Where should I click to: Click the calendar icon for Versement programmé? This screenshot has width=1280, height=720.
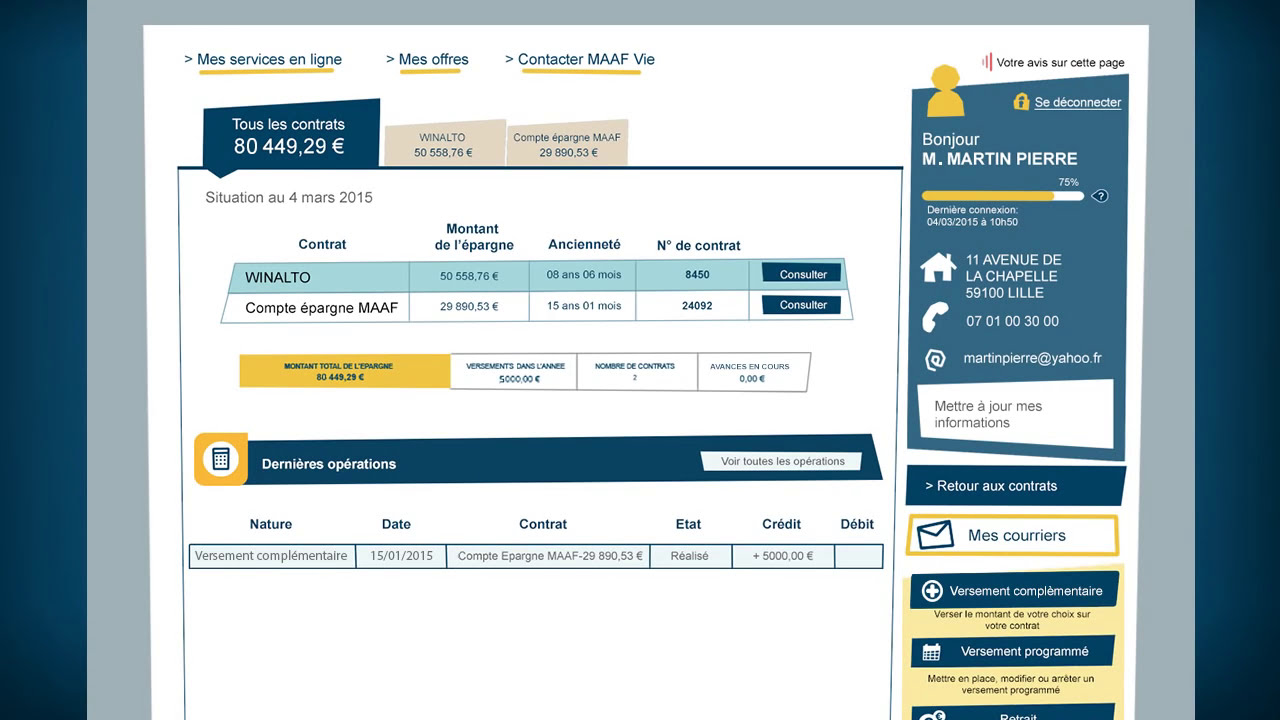tap(932, 652)
